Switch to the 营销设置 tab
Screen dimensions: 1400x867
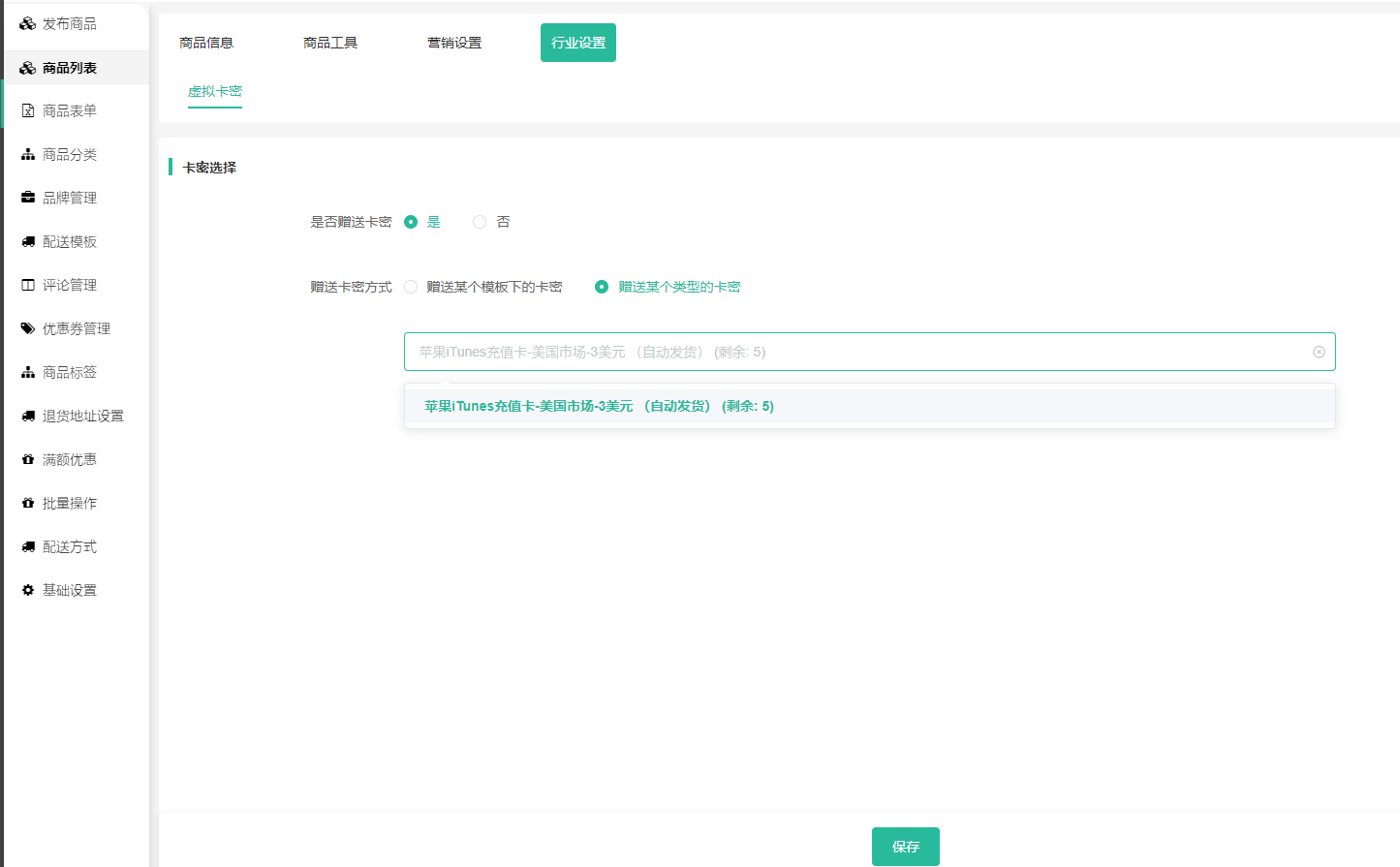coord(454,43)
